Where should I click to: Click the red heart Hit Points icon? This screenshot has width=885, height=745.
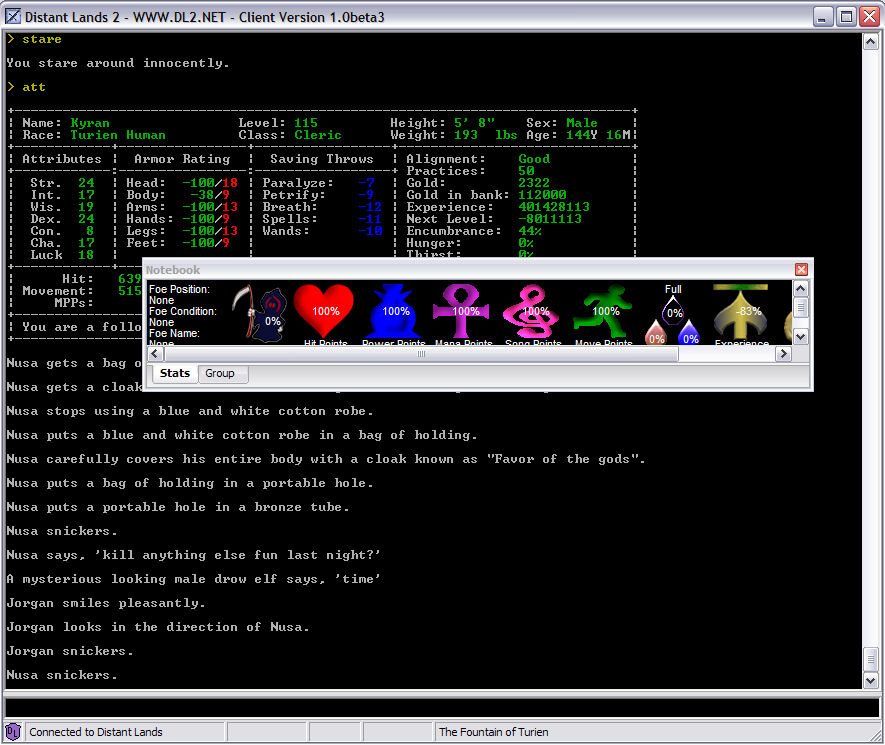coord(325,311)
